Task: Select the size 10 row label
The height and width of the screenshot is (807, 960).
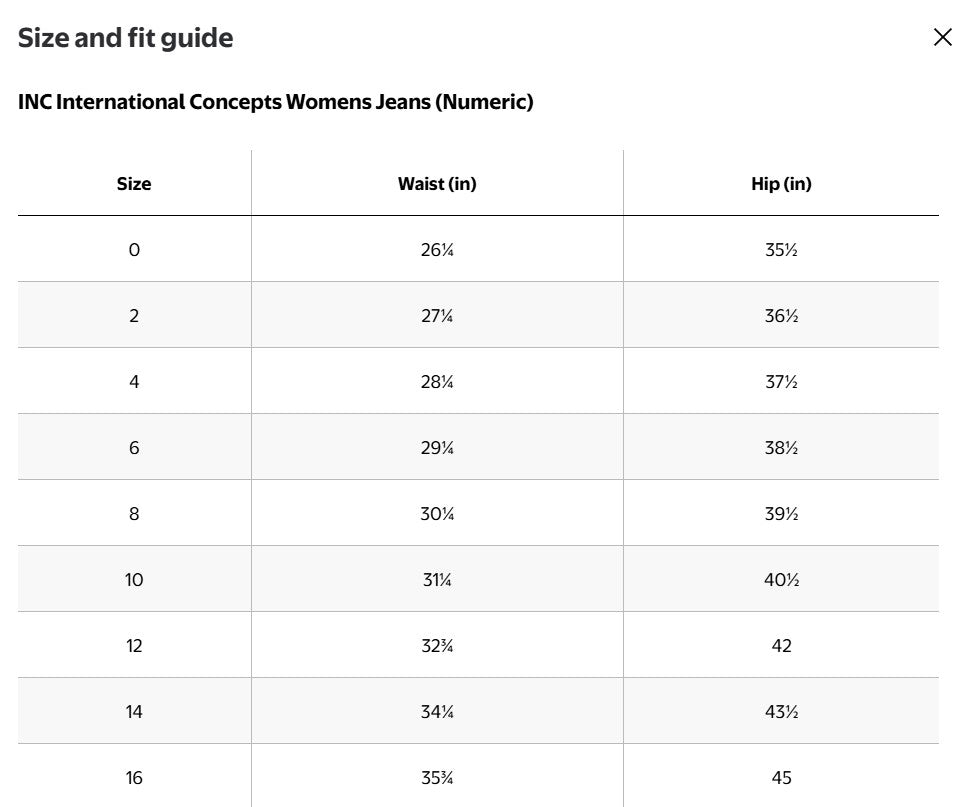Action: (x=134, y=580)
